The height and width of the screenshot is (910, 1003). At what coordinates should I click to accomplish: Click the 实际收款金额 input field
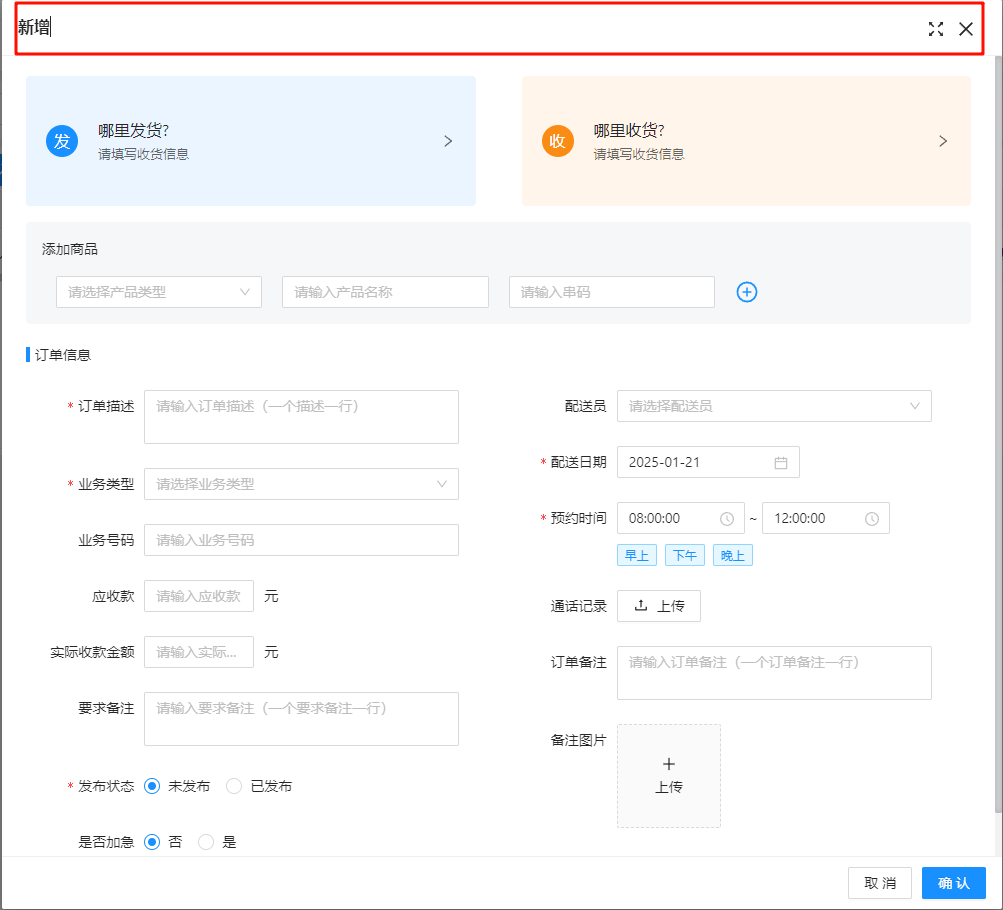pyautogui.click(x=199, y=652)
